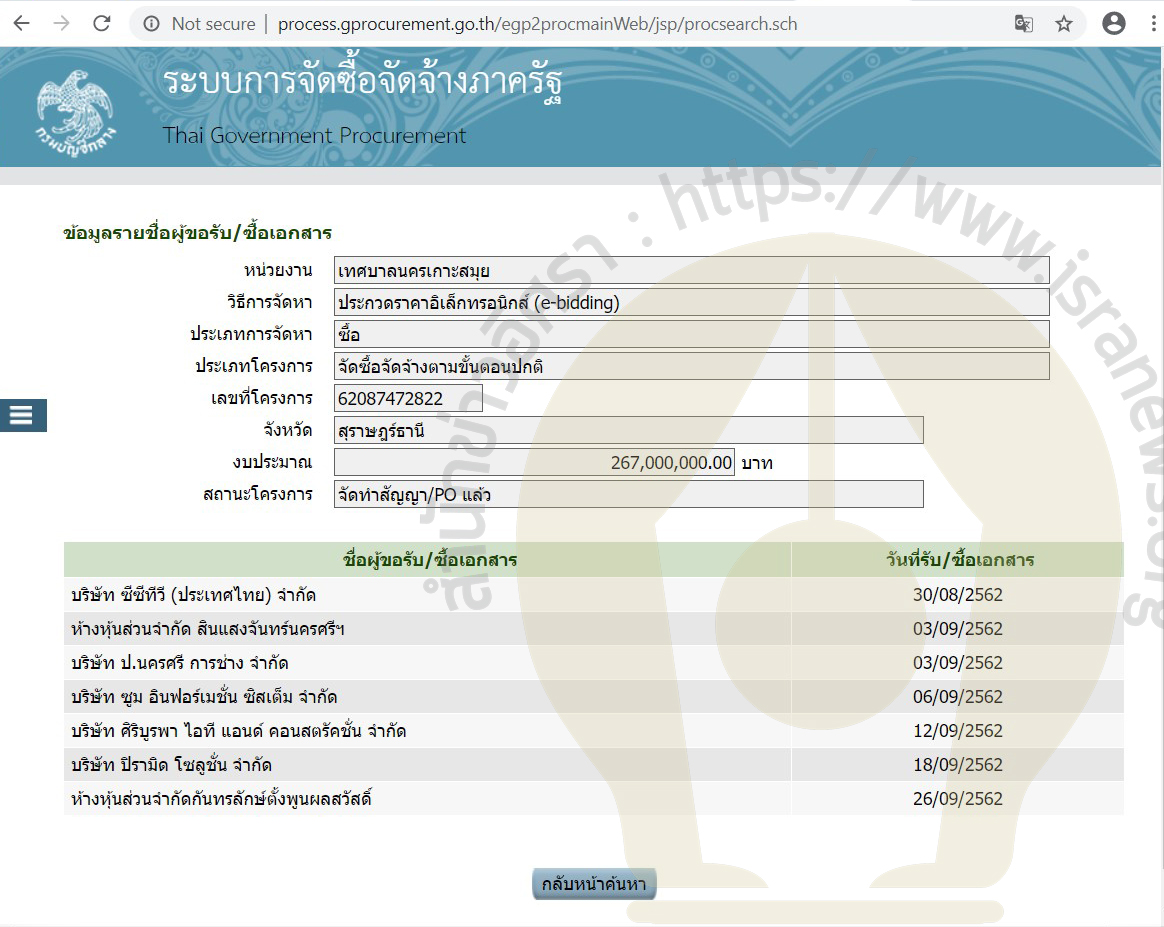
Task: Click the browser back arrow
Action: [21, 23]
